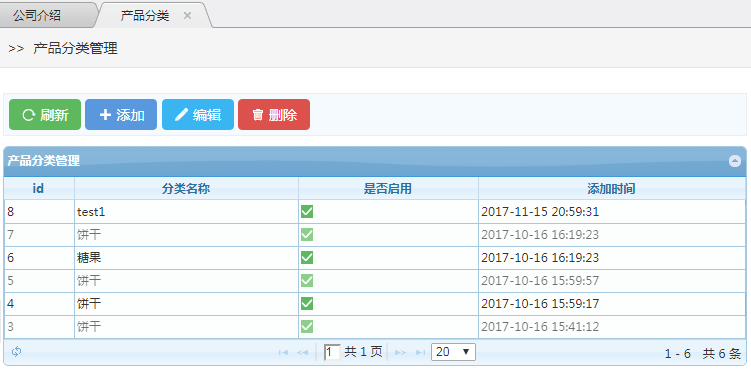The image size is (751, 369).
Task: Click the pager reload icon
Action: (16, 352)
